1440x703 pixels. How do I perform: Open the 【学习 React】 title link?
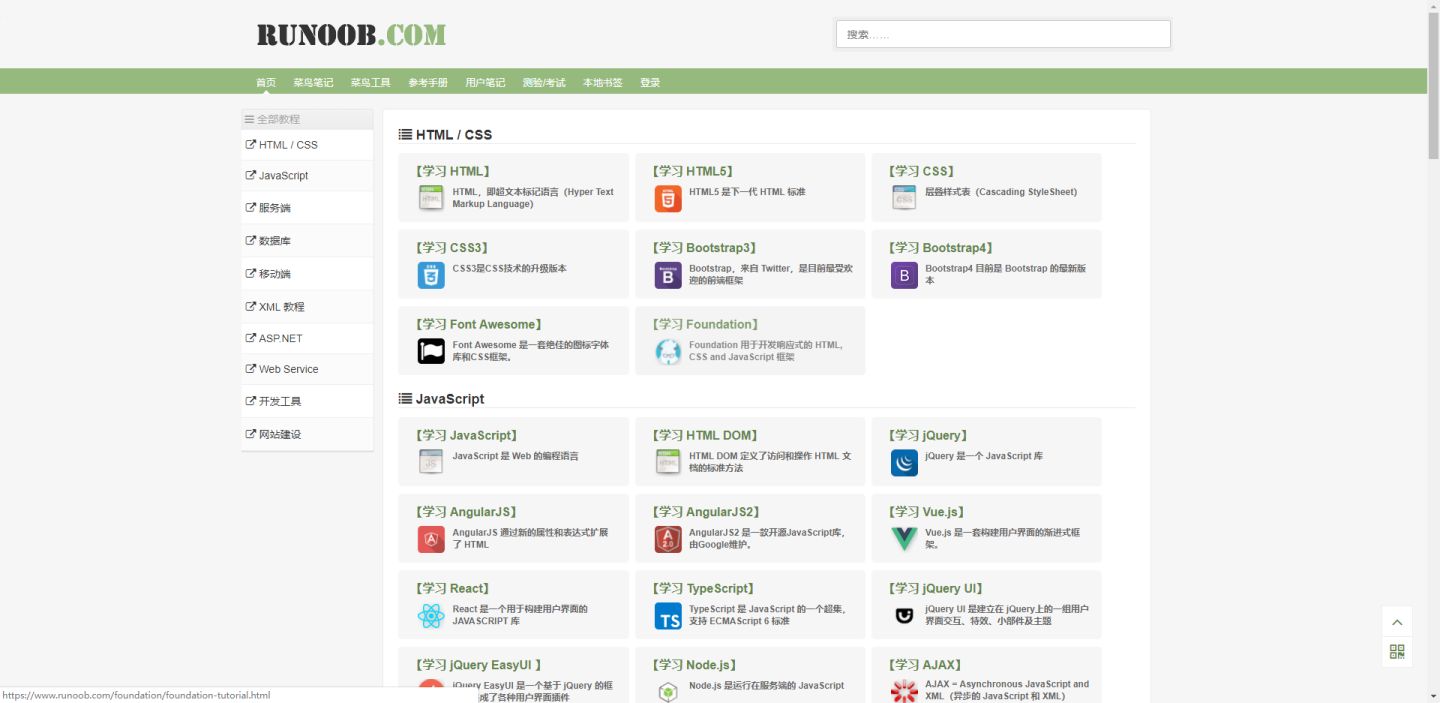click(453, 588)
